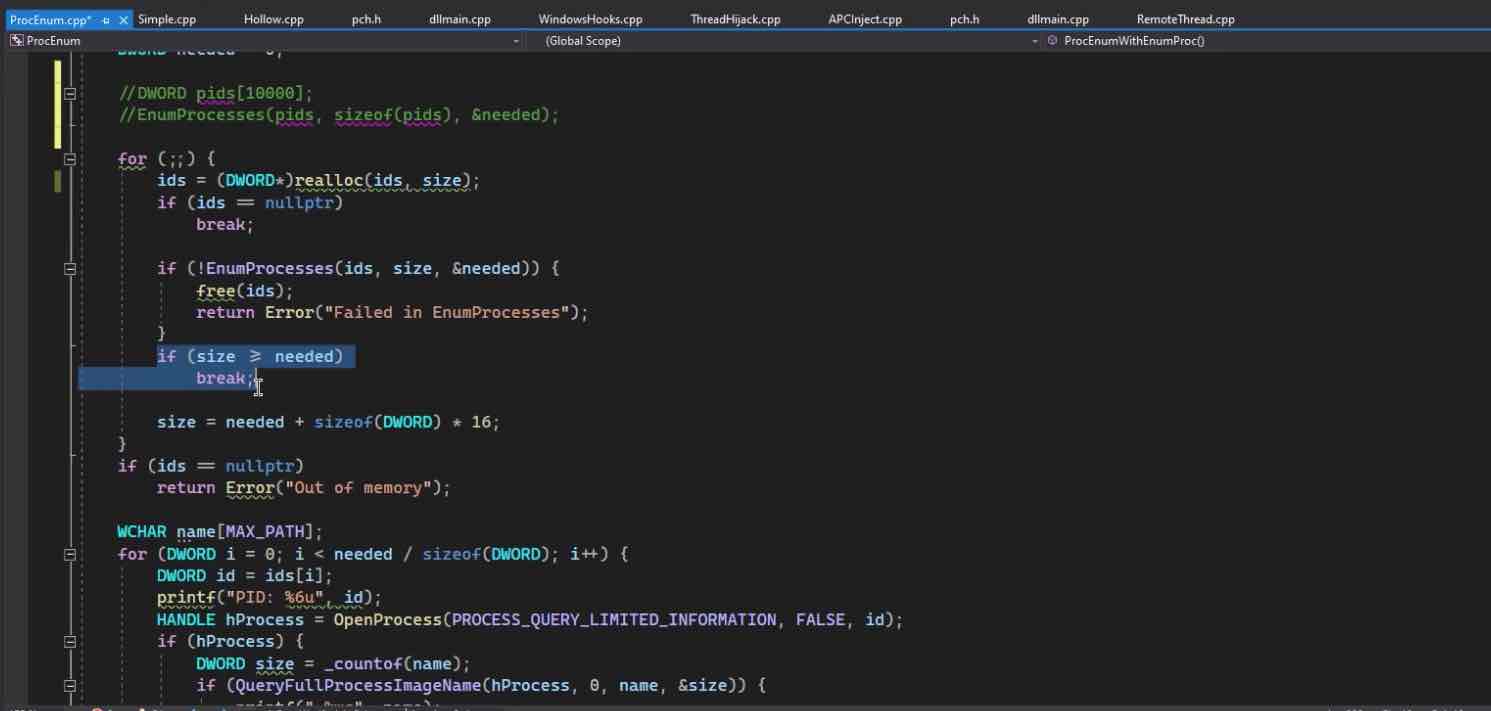The height and width of the screenshot is (711, 1491).
Task: Open the ThreadHijack.cpp tab
Action: point(735,19)
